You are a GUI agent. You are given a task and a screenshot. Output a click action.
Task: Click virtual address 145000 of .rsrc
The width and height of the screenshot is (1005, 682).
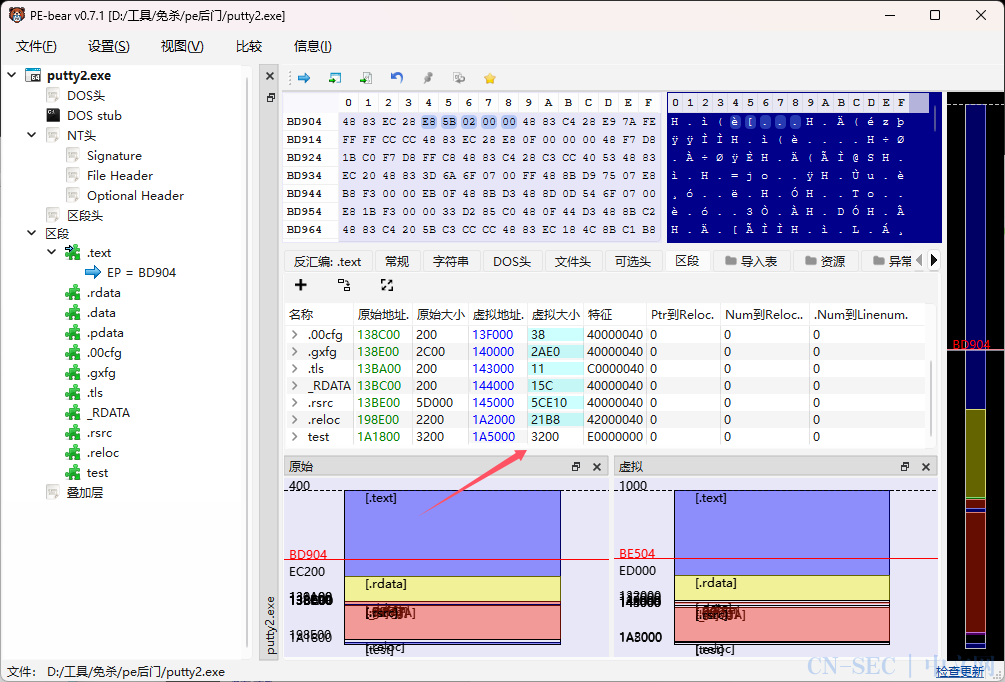(x=498, y=403)
